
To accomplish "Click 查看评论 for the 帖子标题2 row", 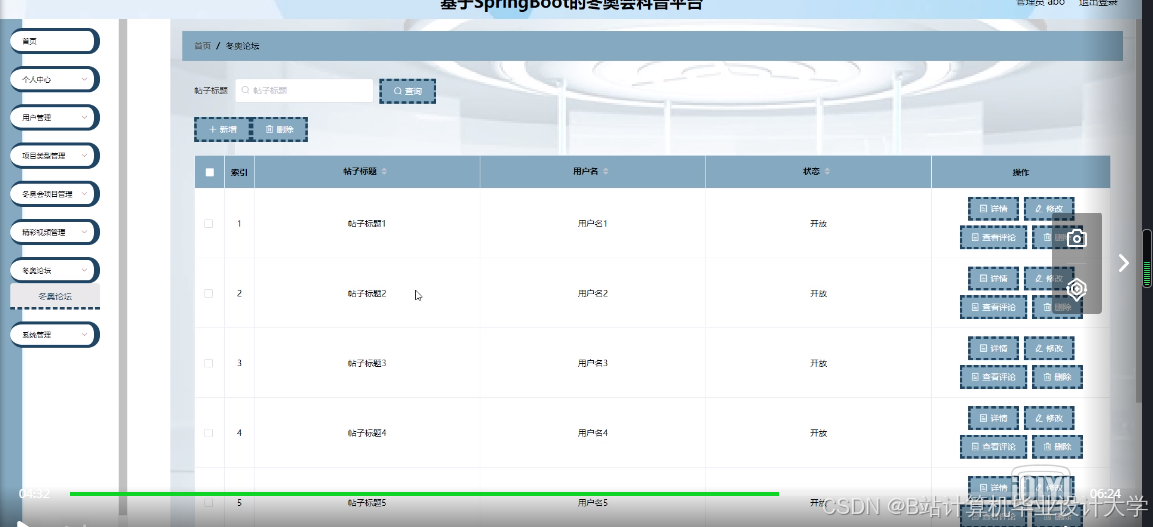I will [x=993, y=307].
